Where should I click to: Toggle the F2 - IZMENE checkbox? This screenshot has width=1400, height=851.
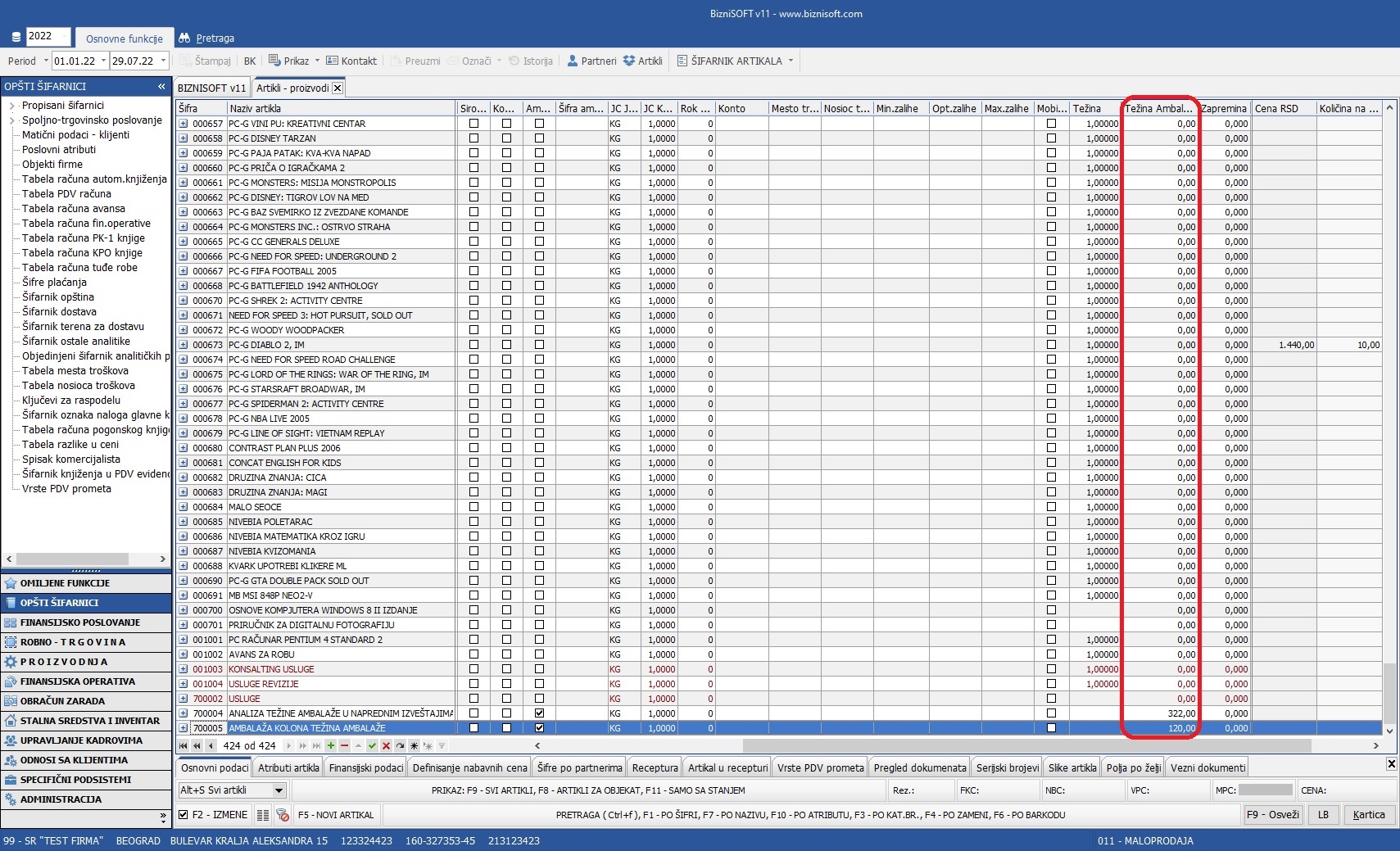click(184, 815)
